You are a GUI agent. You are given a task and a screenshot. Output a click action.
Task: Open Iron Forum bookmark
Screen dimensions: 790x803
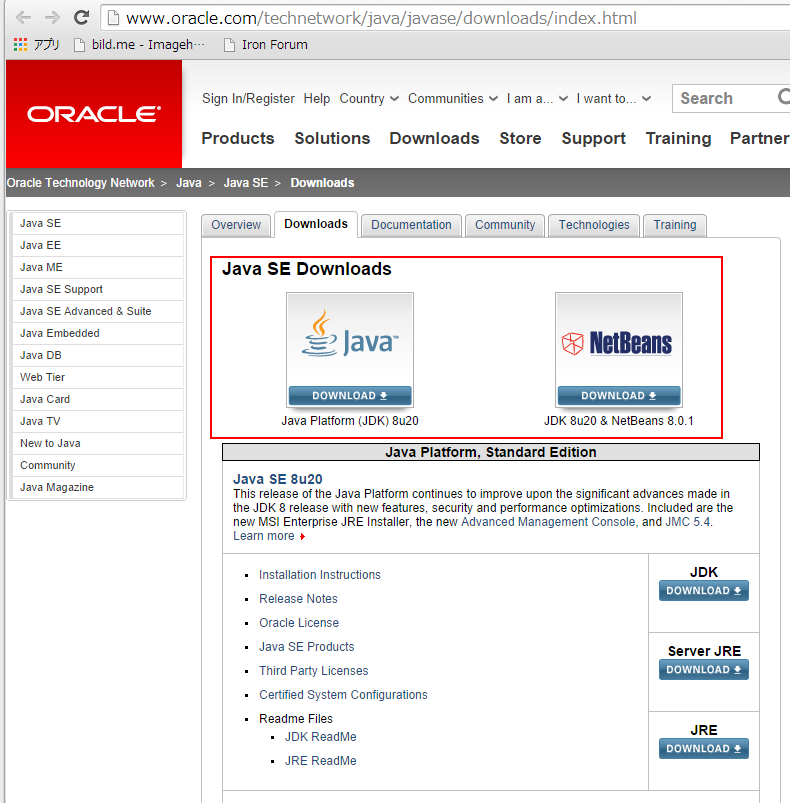click(266, 45)
